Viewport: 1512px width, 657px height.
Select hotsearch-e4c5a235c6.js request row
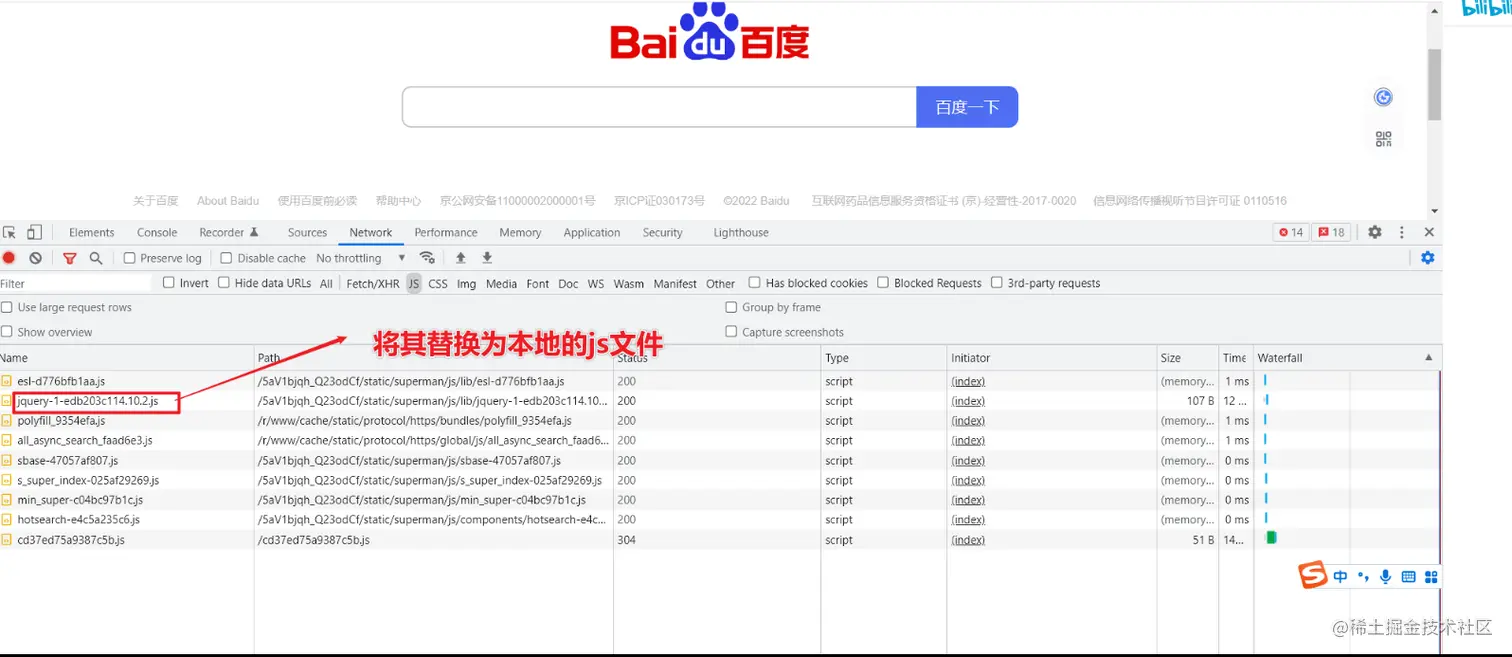click(x=720, y=520)
